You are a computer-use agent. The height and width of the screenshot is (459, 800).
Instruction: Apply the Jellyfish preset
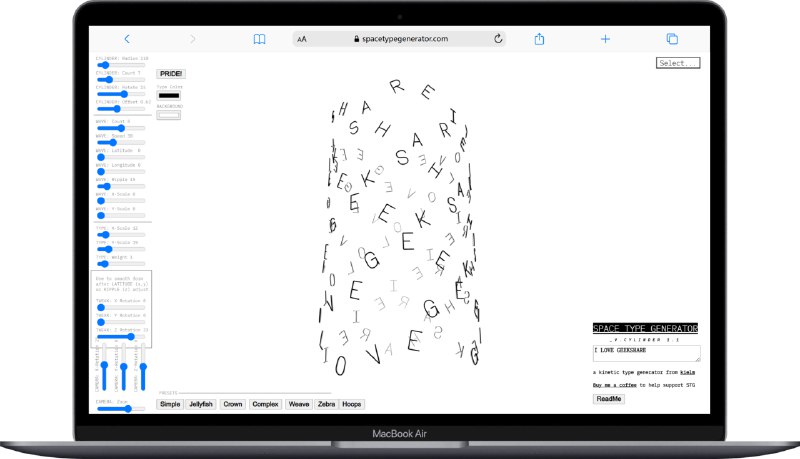[203, 404]
